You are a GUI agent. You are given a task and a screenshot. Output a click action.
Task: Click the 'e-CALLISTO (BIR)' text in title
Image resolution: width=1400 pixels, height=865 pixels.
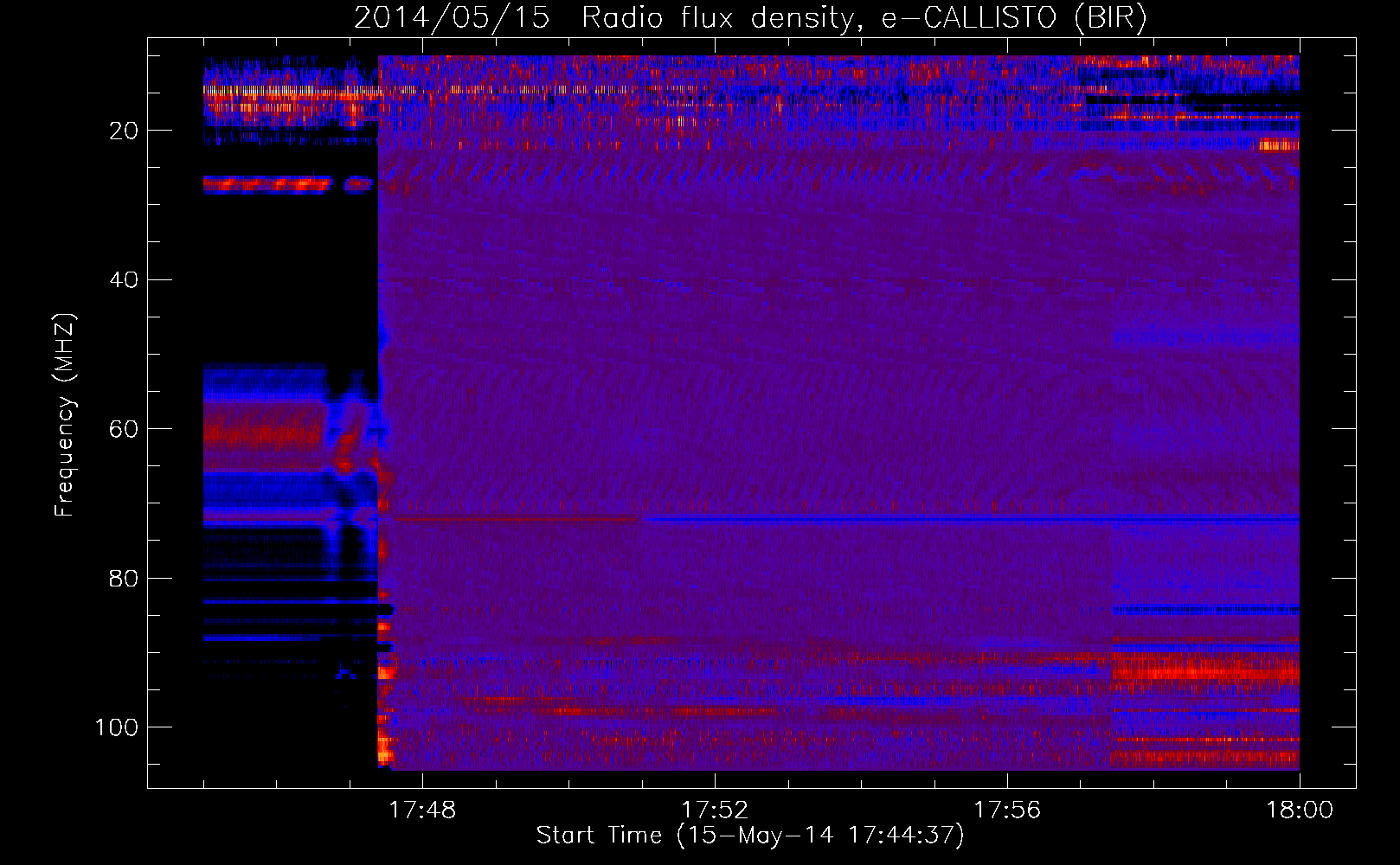1014,17
